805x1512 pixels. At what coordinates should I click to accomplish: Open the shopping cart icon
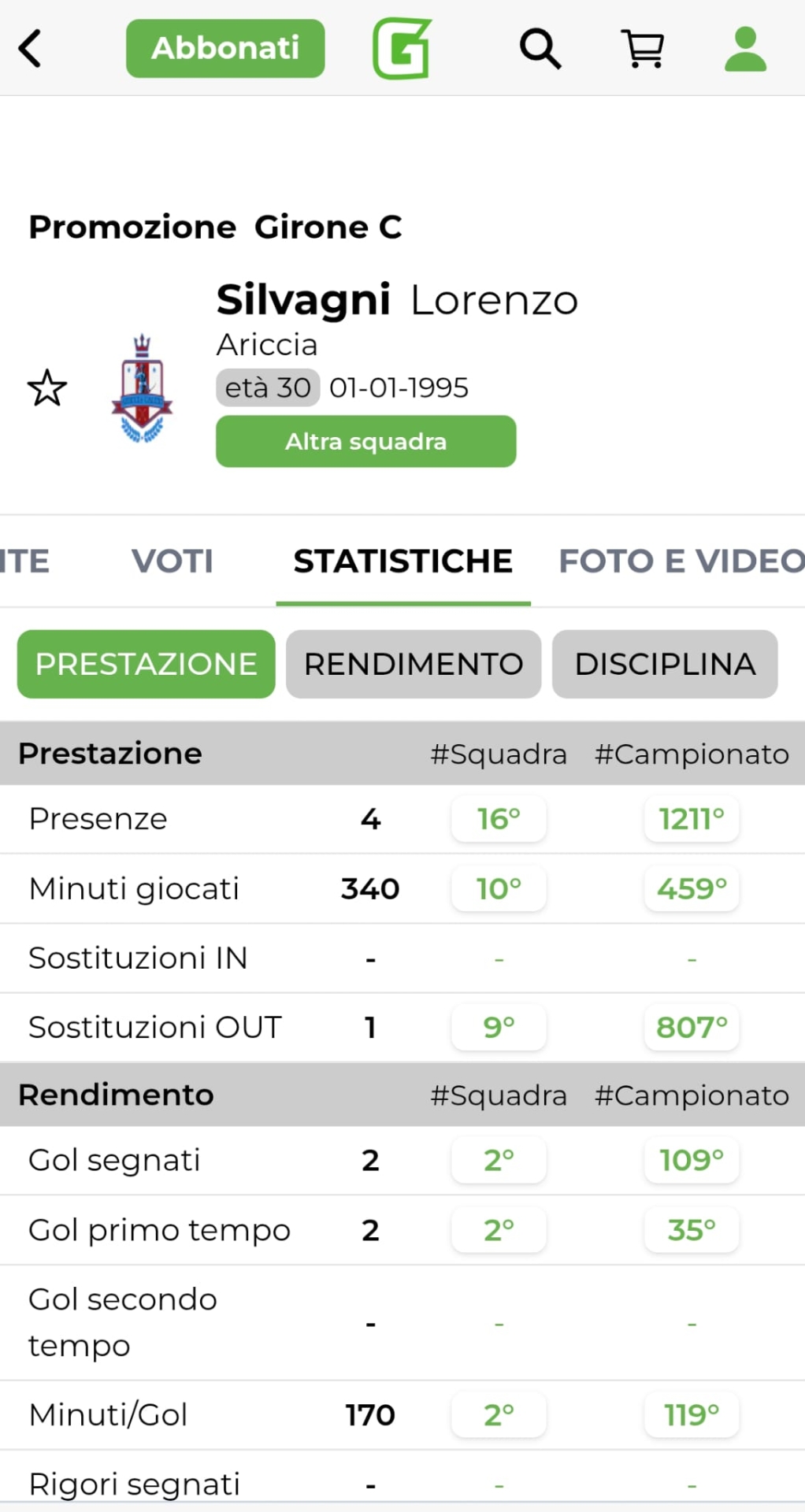click(x=643, y=49)
